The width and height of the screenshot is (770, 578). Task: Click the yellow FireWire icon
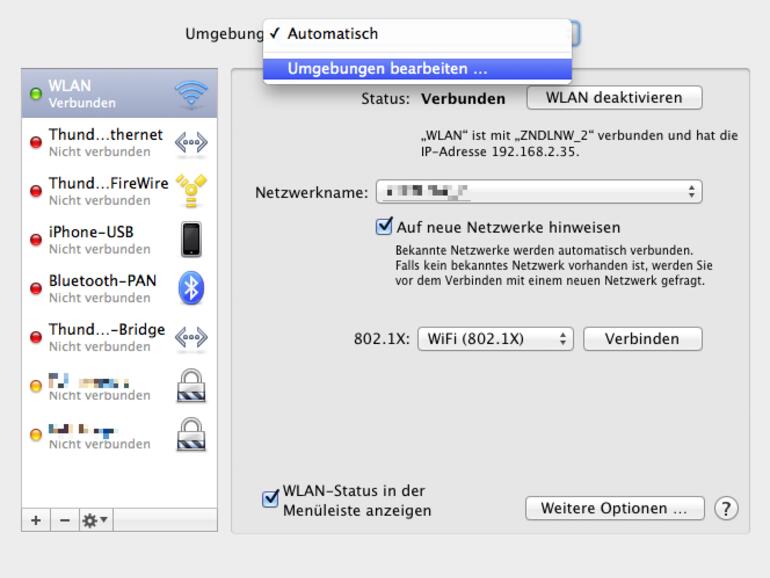192,191
